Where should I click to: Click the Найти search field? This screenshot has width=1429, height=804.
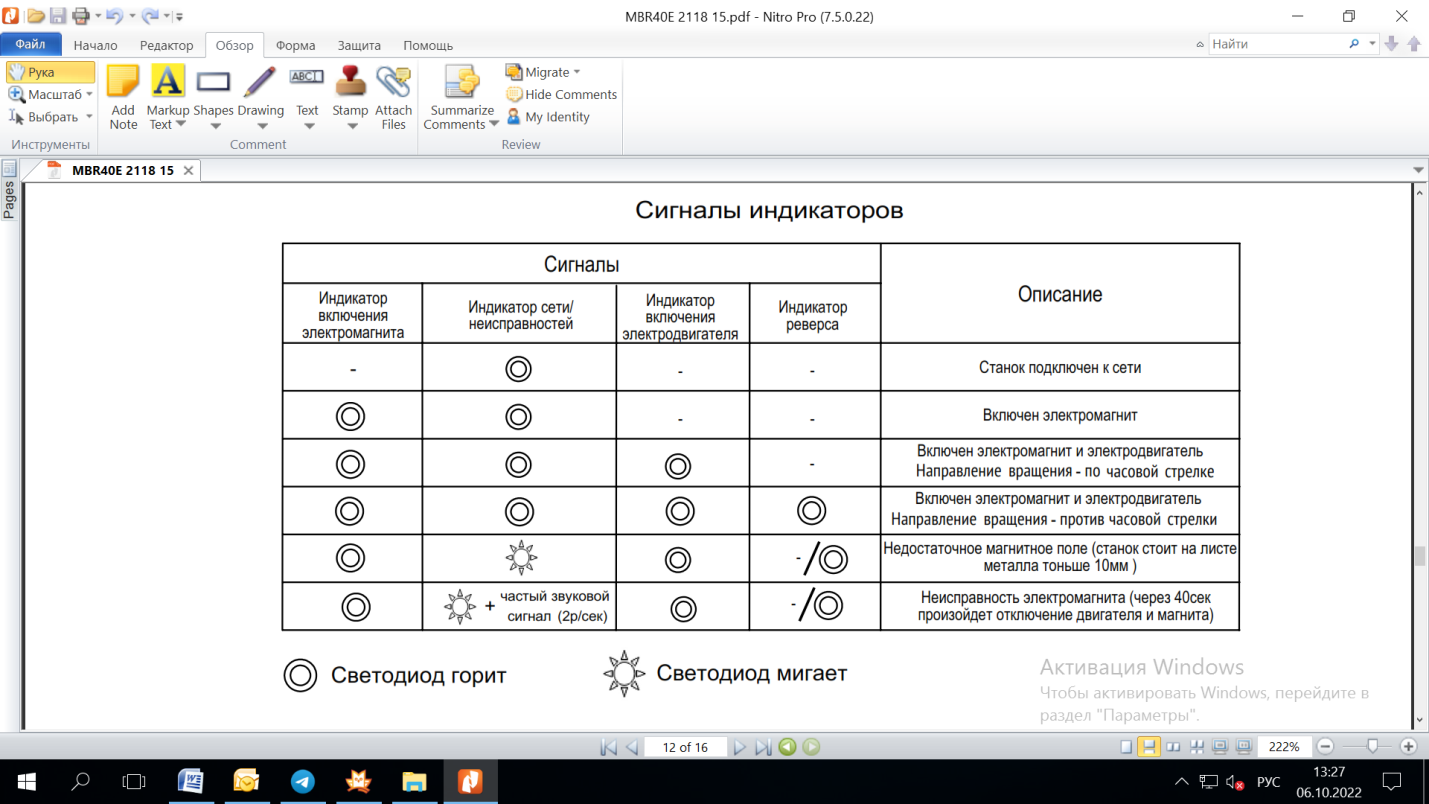coord(1277,44)
